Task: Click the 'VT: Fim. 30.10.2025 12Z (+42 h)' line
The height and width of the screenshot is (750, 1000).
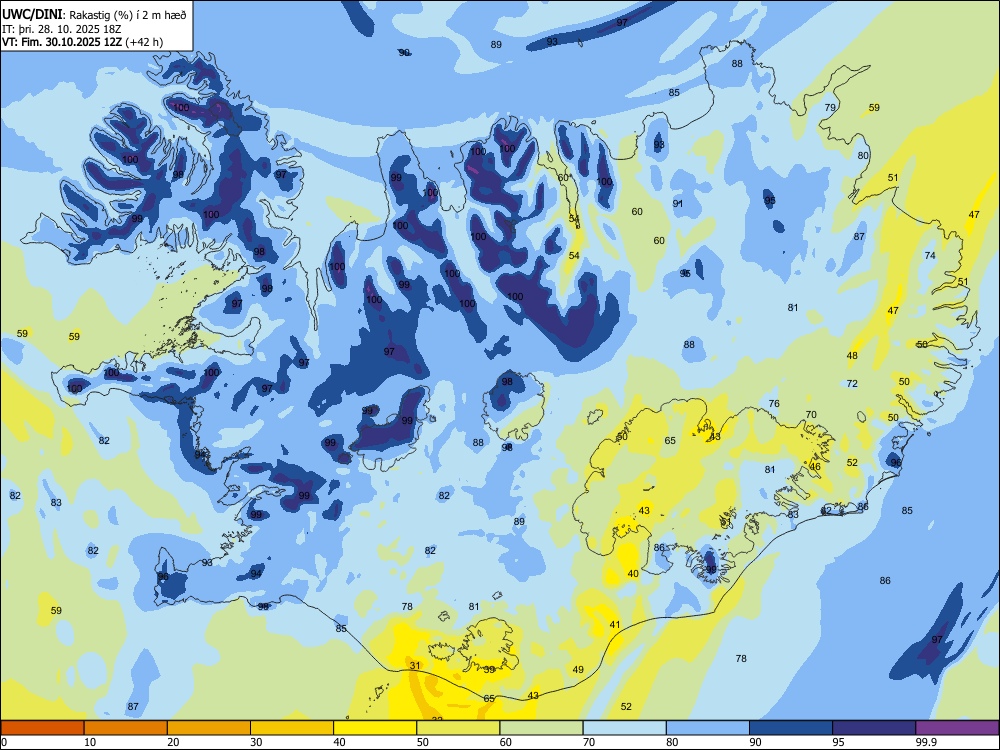Action: pos(82,42)
